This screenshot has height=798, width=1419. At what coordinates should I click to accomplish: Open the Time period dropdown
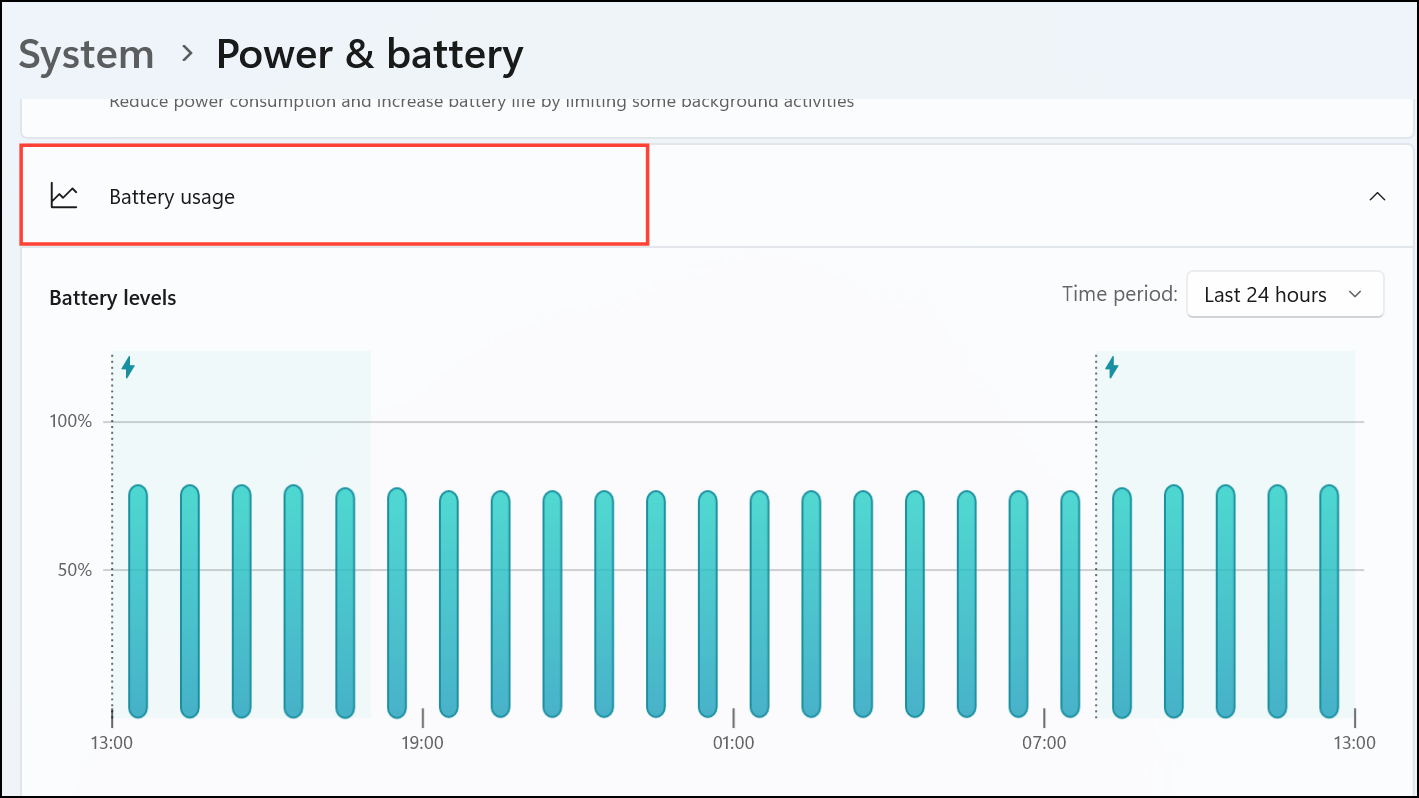point(1285,295)
